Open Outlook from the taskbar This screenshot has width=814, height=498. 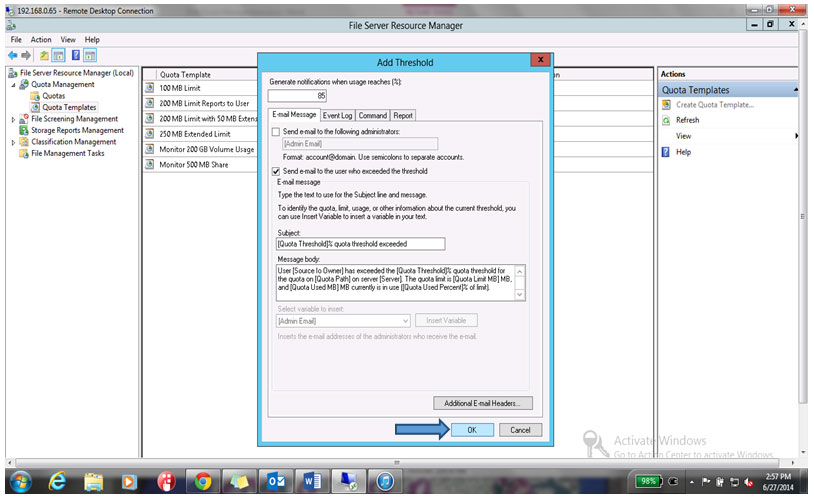tap(276, 482)
